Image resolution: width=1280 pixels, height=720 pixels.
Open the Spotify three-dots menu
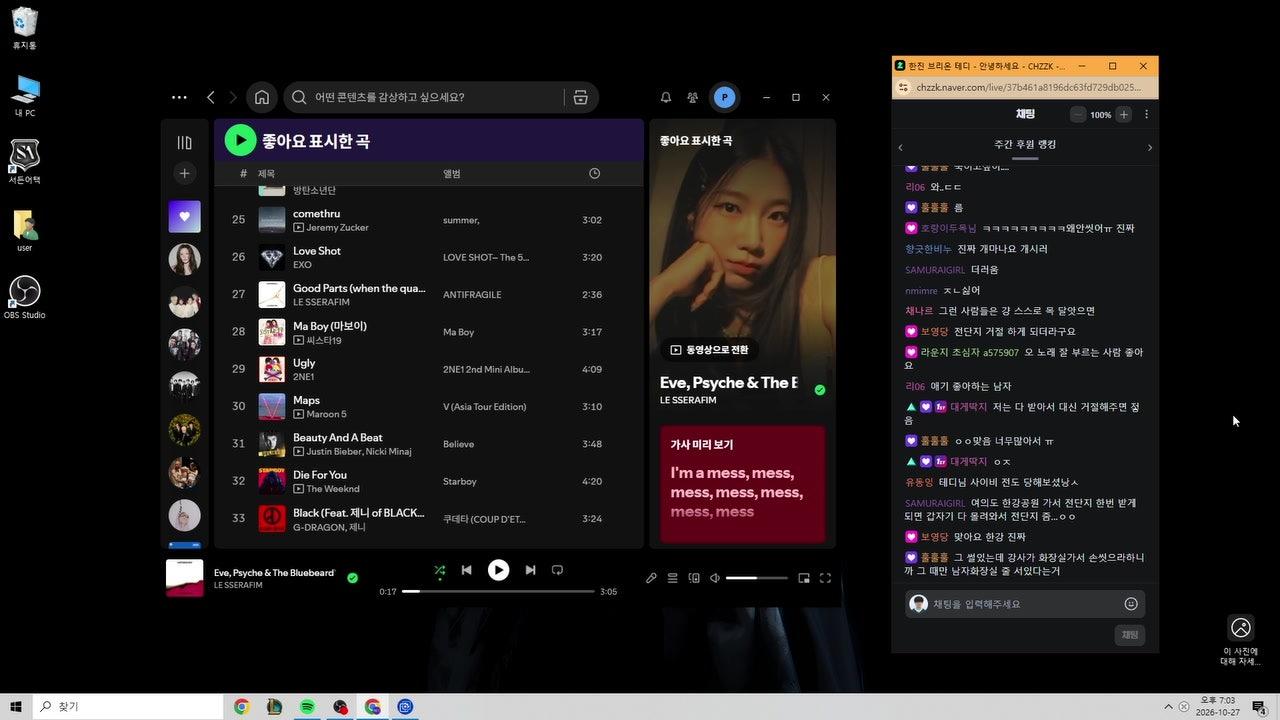[x=179, y=97]
